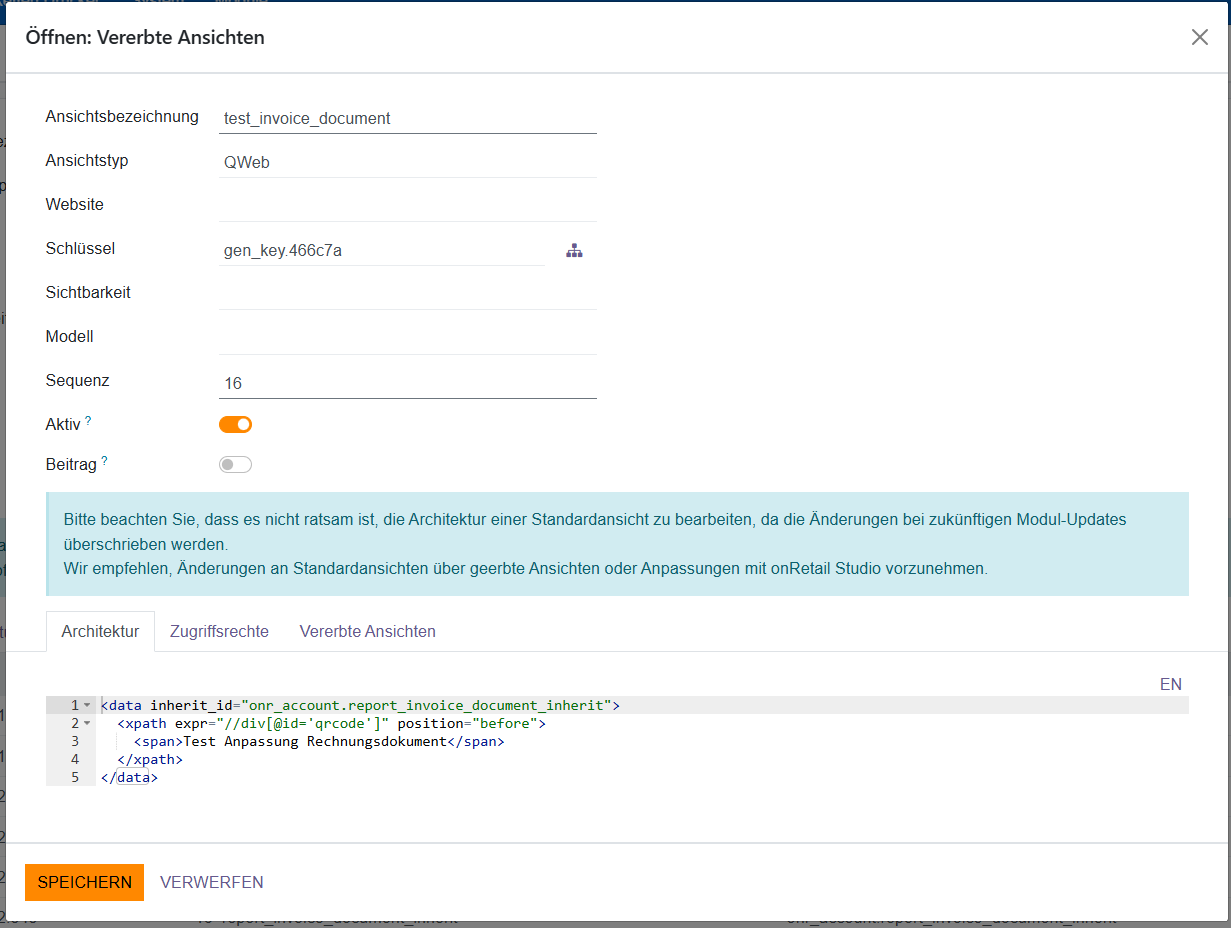Screen dimensions: 1231x928
Task: Open the Sichtbarkeit dropdown field
Action: tap(407, 294)
